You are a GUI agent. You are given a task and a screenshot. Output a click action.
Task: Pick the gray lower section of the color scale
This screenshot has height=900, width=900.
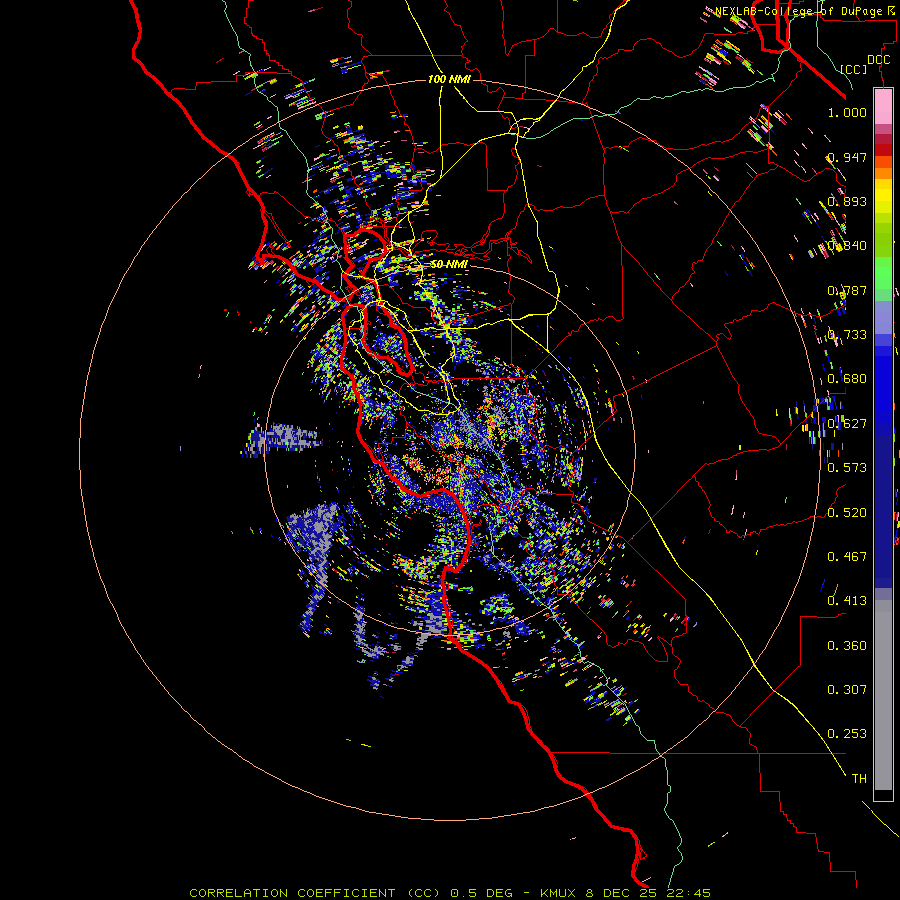(883, 695)
